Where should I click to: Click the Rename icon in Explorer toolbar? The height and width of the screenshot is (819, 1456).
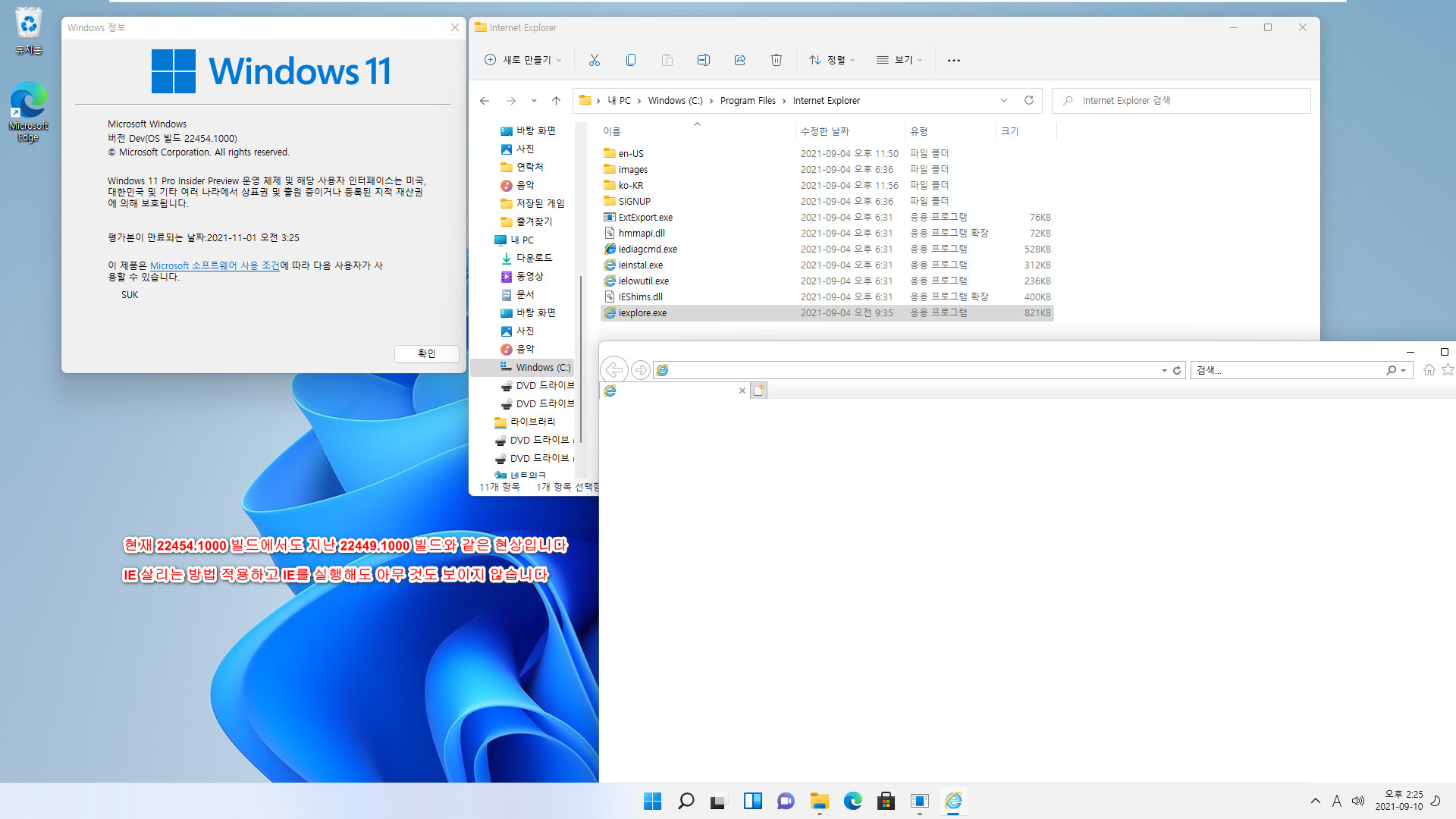703,60
